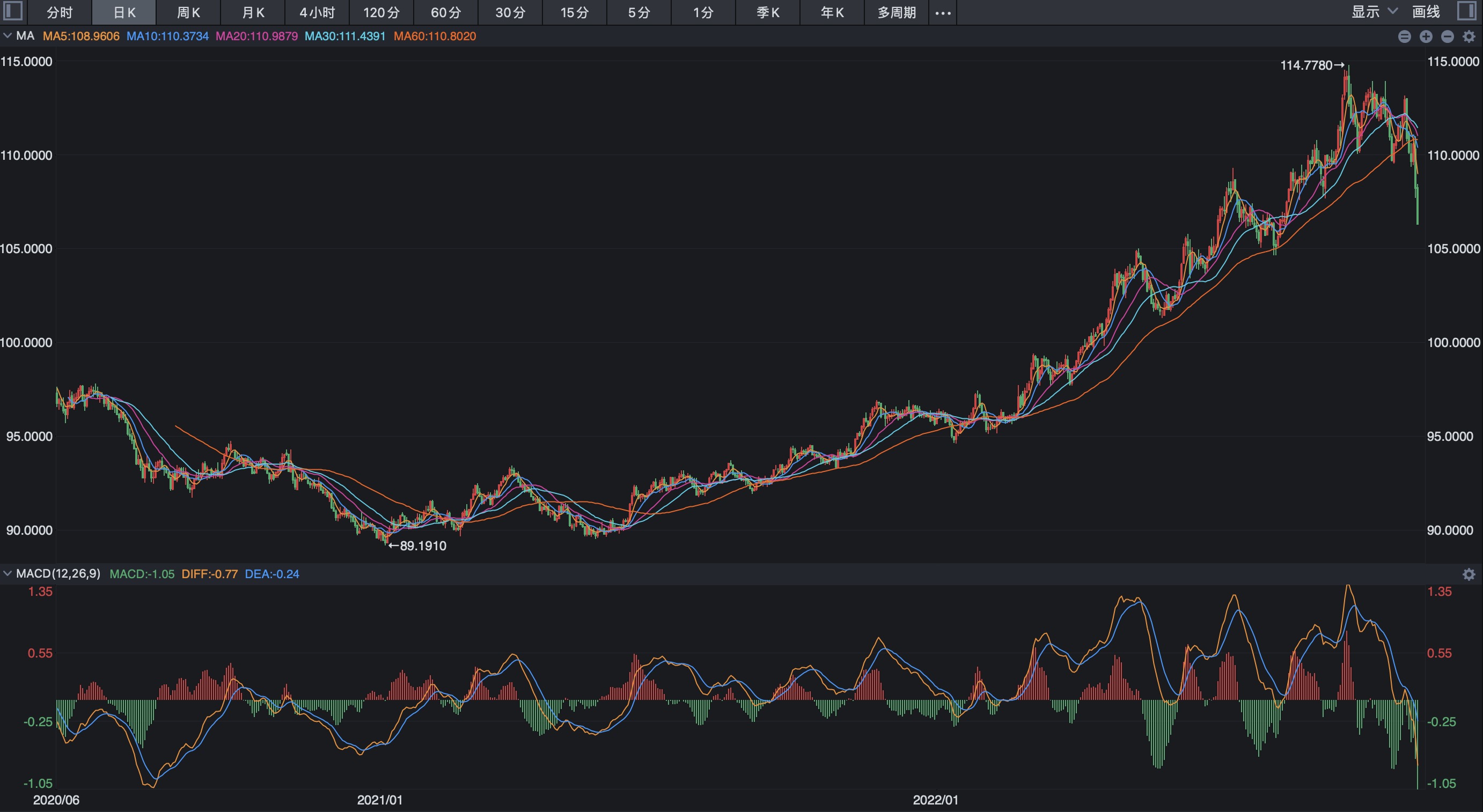Click the 多周期 multi-period button

[x=897, y=13]
